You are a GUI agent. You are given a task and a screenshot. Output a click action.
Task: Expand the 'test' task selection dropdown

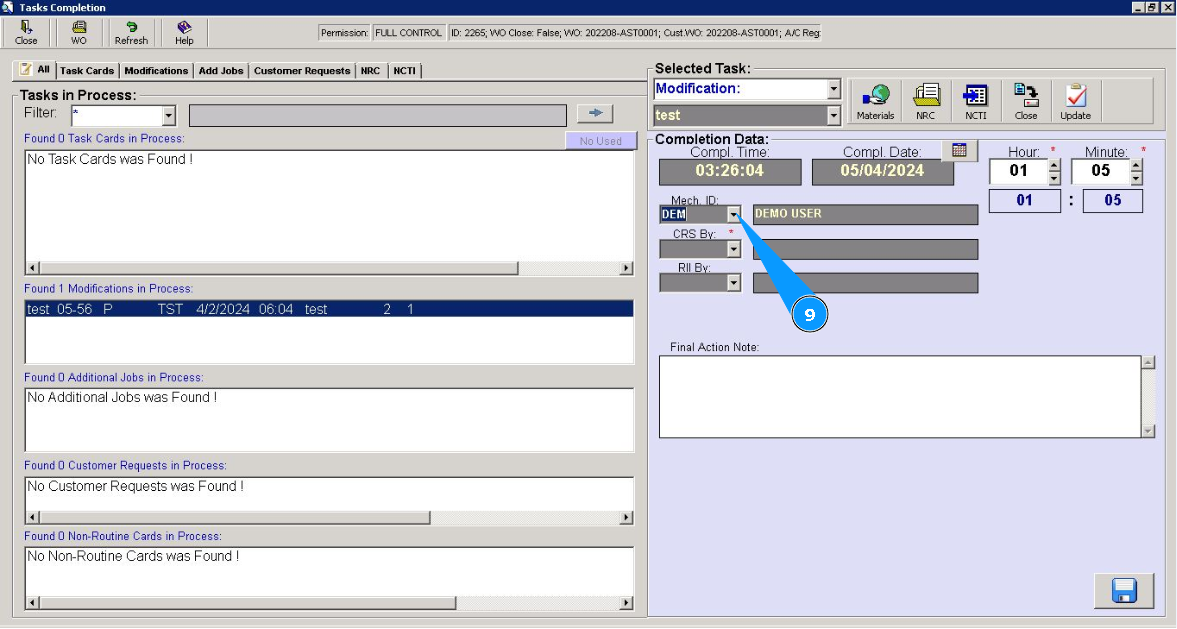pyautogui.click(x=834, y=116)
